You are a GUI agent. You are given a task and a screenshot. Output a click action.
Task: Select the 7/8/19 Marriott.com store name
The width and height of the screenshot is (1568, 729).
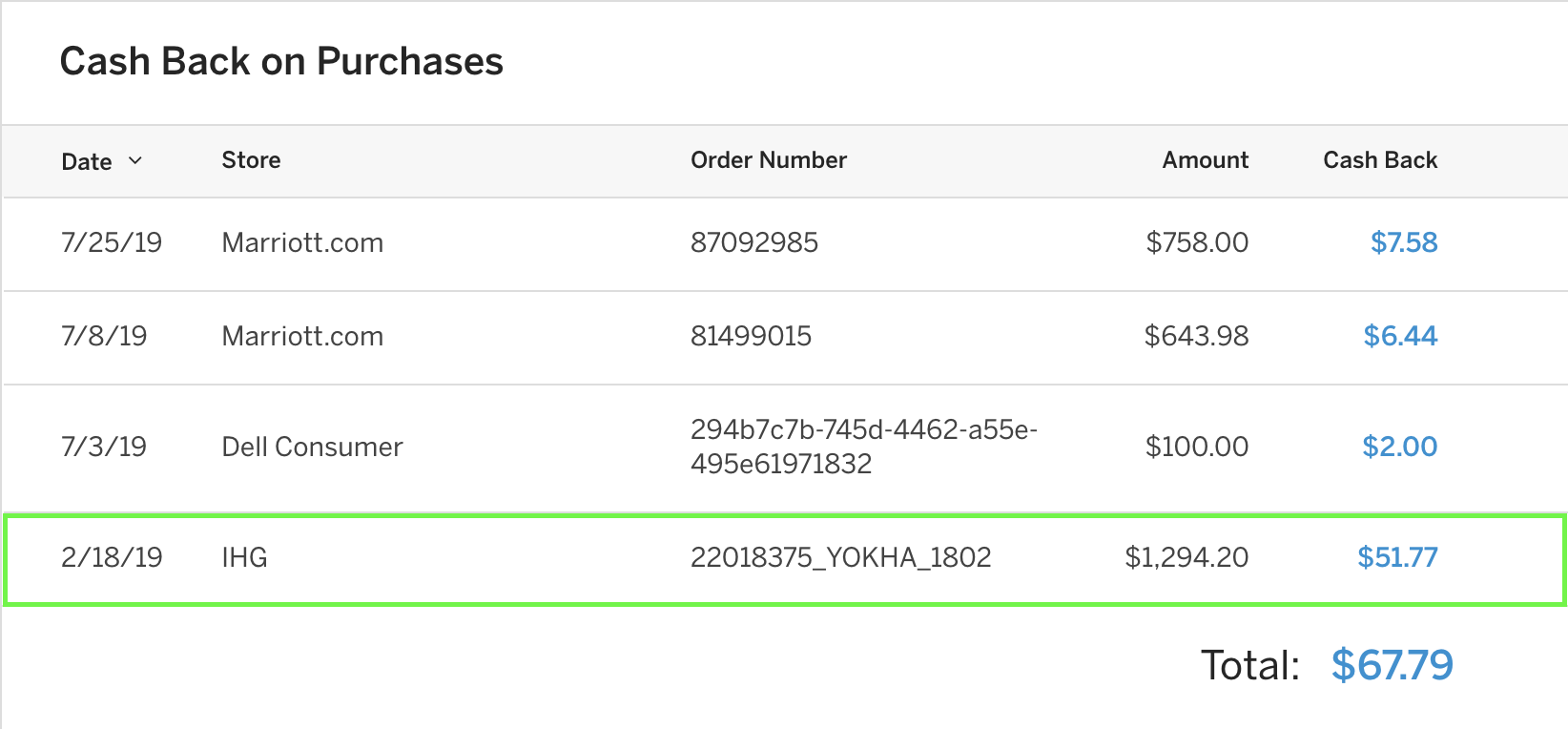point(302,336)
